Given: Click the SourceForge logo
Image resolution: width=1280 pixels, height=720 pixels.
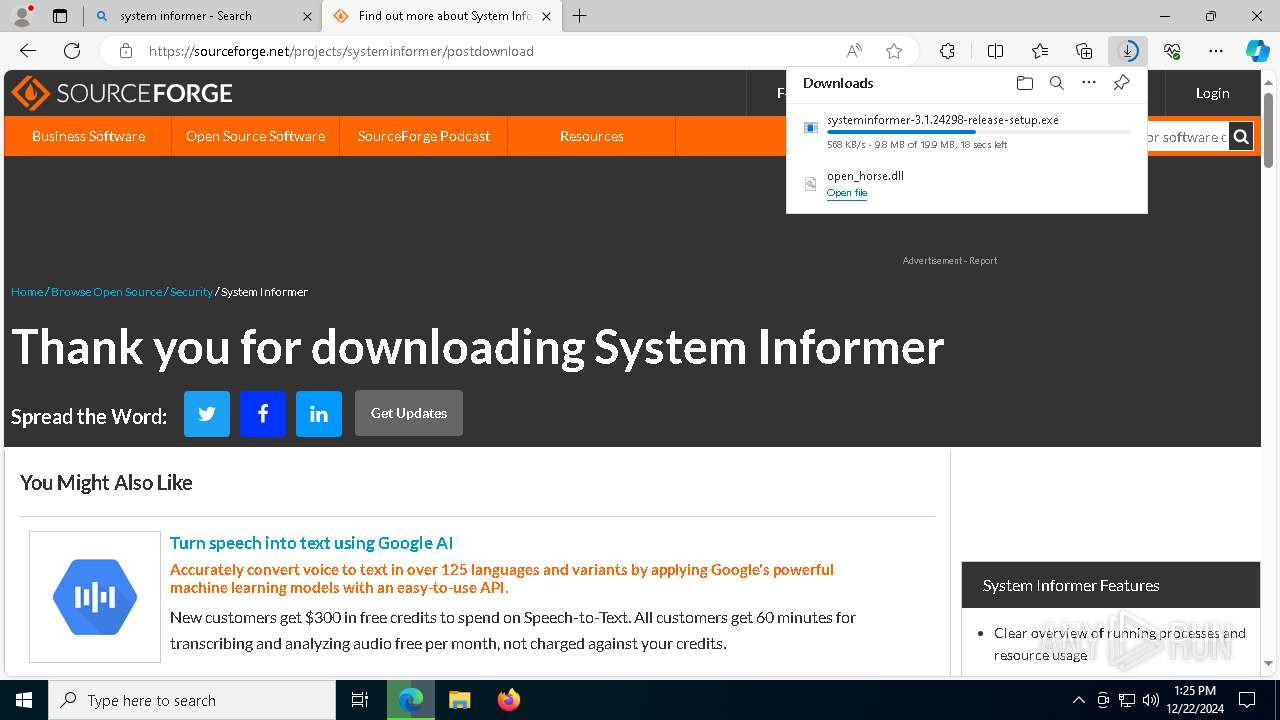Looking at the screenshot, I should coord(122,93).
